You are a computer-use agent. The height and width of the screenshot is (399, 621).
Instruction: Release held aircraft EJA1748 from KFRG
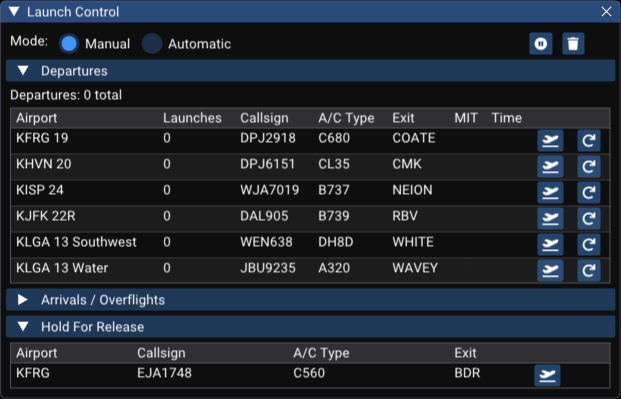click(x=547, y=375)
